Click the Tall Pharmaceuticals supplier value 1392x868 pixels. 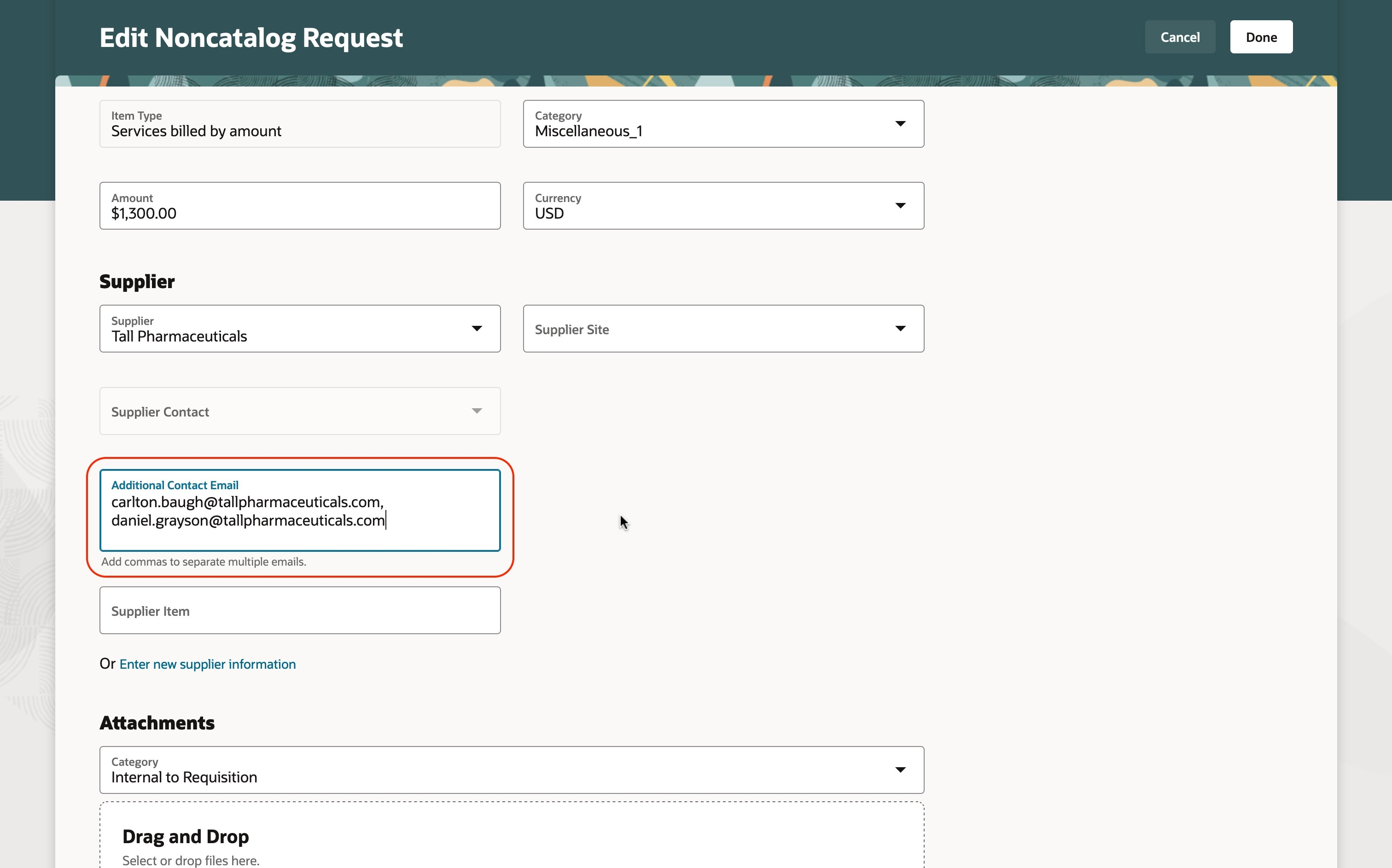179,336
